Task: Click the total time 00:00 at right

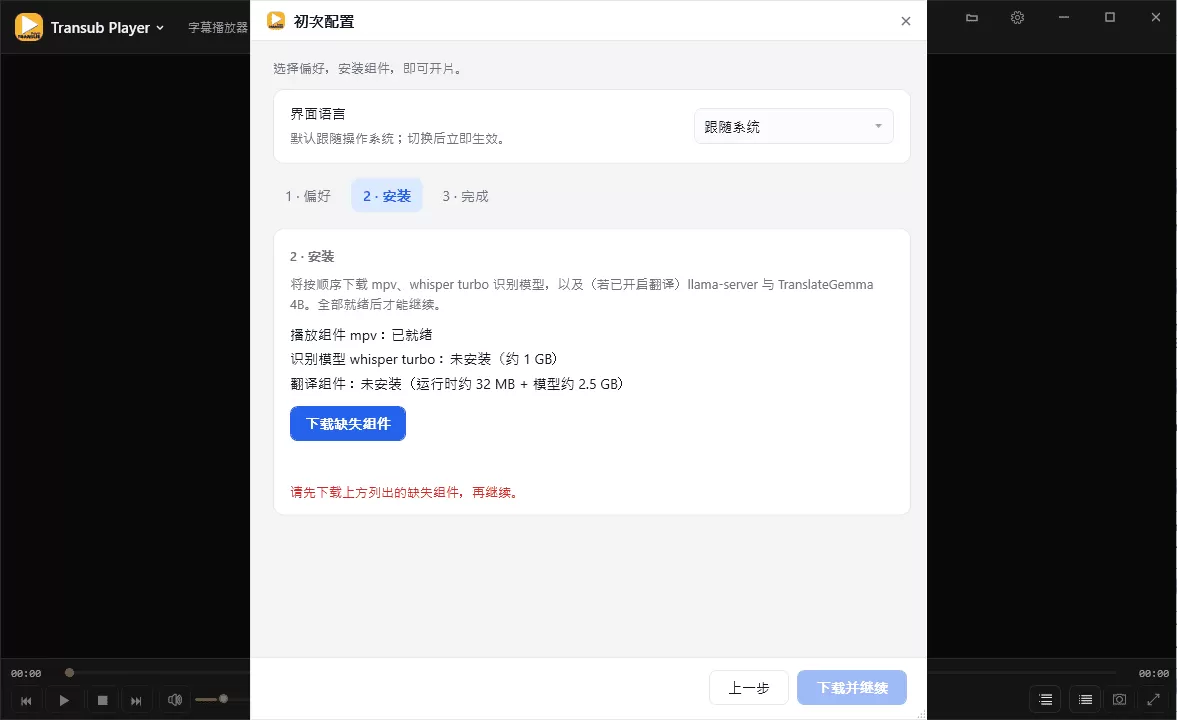Action: (1153, 673)
